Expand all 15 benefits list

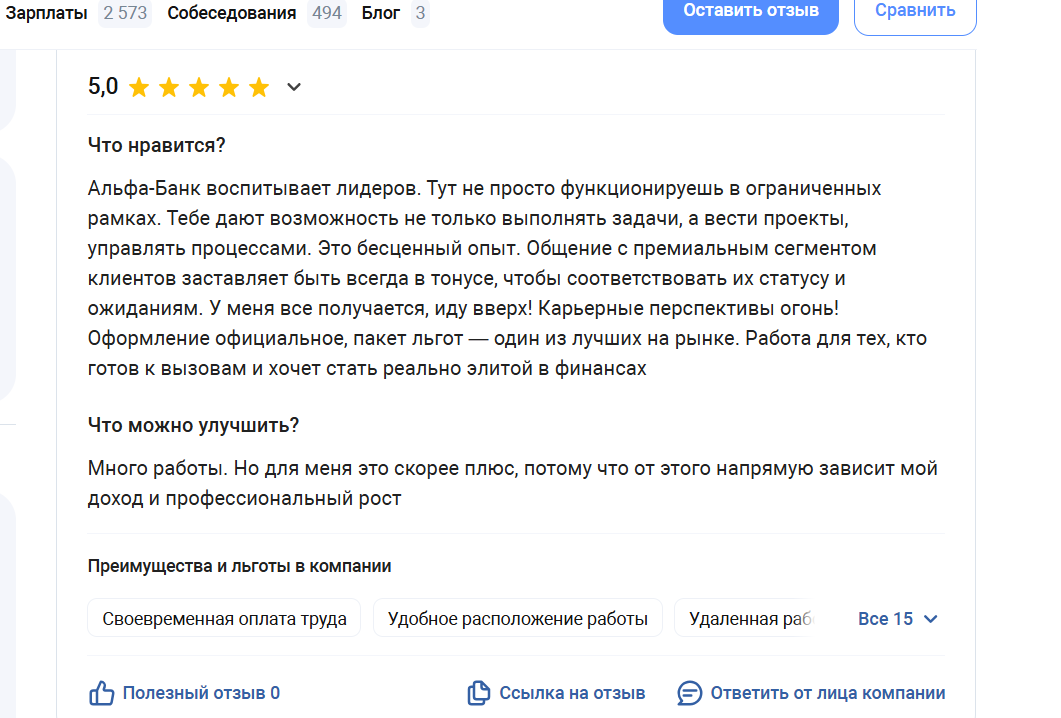pyautogui.click(x=886, y=619)
